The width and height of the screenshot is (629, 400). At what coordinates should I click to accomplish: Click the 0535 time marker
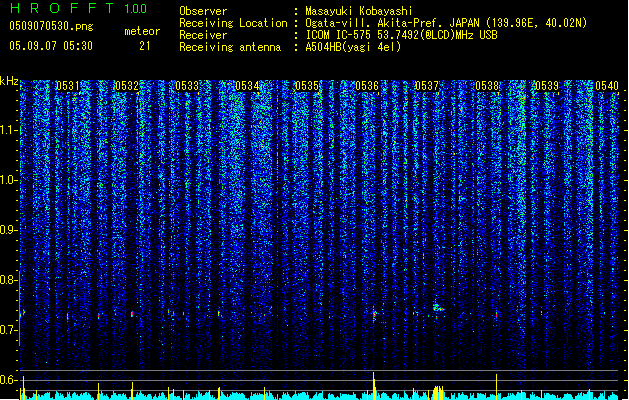[x=307, y=86]
